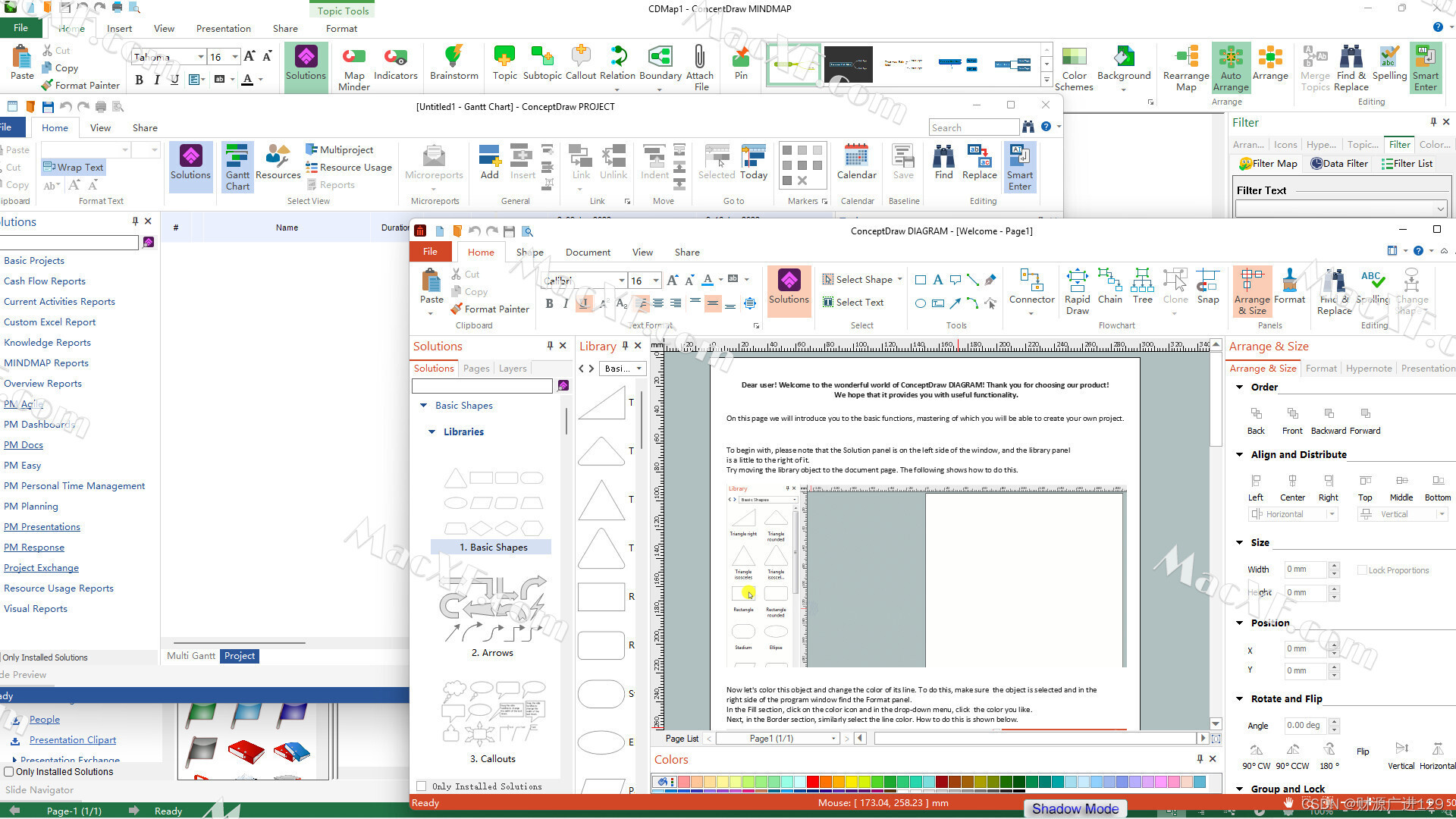Pick the yellow color swatch in Colors
The image size is (1456, 819).
[x=852, y=782]
